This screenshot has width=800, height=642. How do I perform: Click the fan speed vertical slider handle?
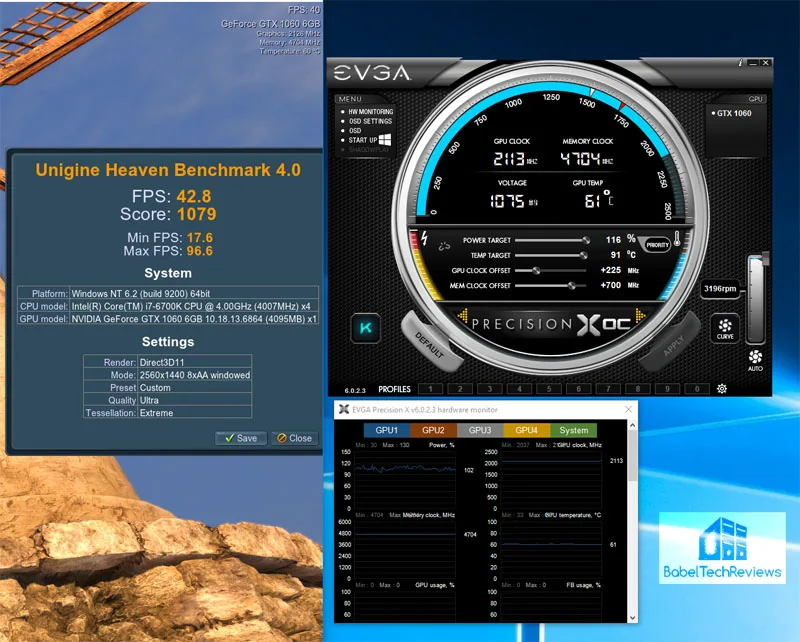(x=765, y=258)
